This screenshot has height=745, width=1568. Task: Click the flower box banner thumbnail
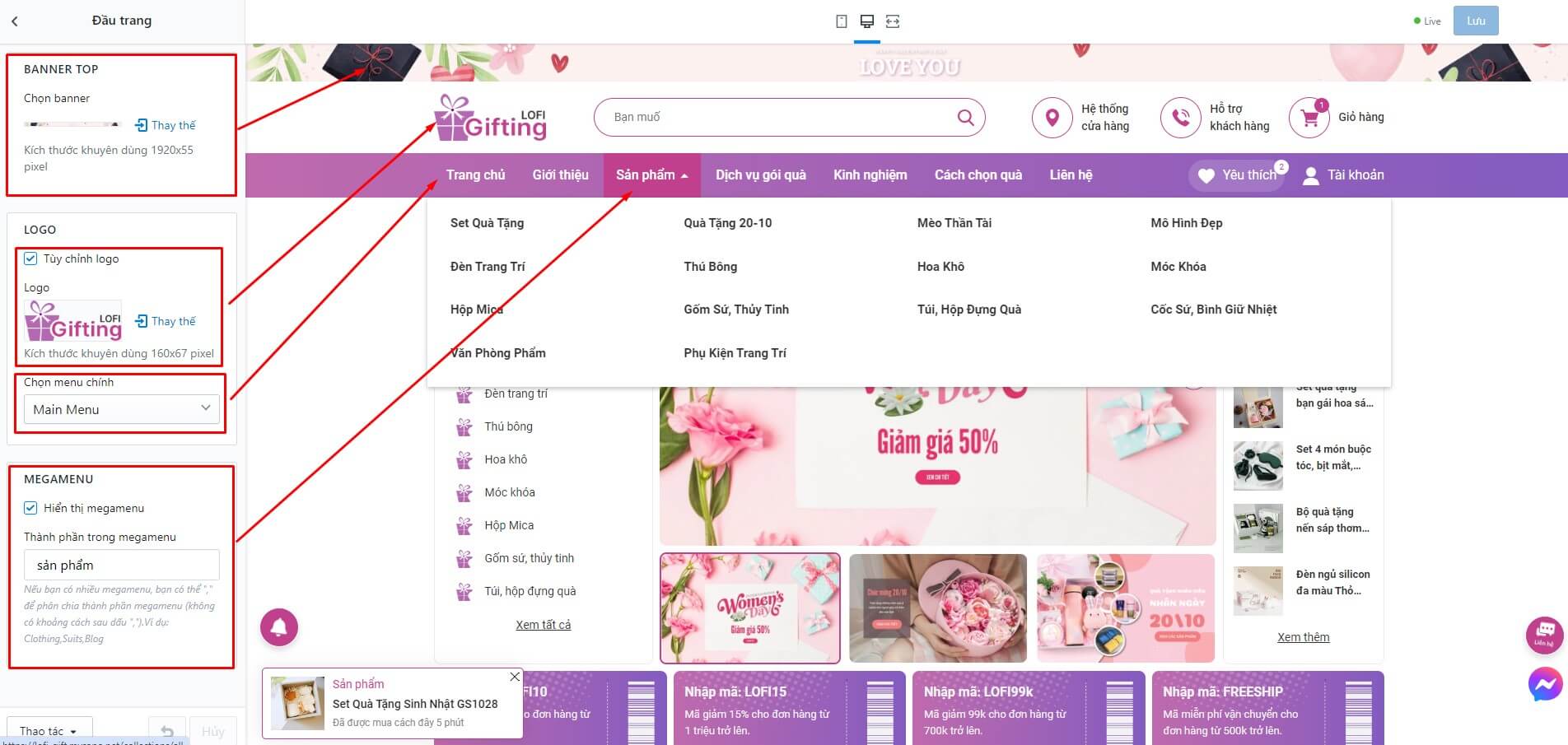pyautogui.click(x=938, y=608)
